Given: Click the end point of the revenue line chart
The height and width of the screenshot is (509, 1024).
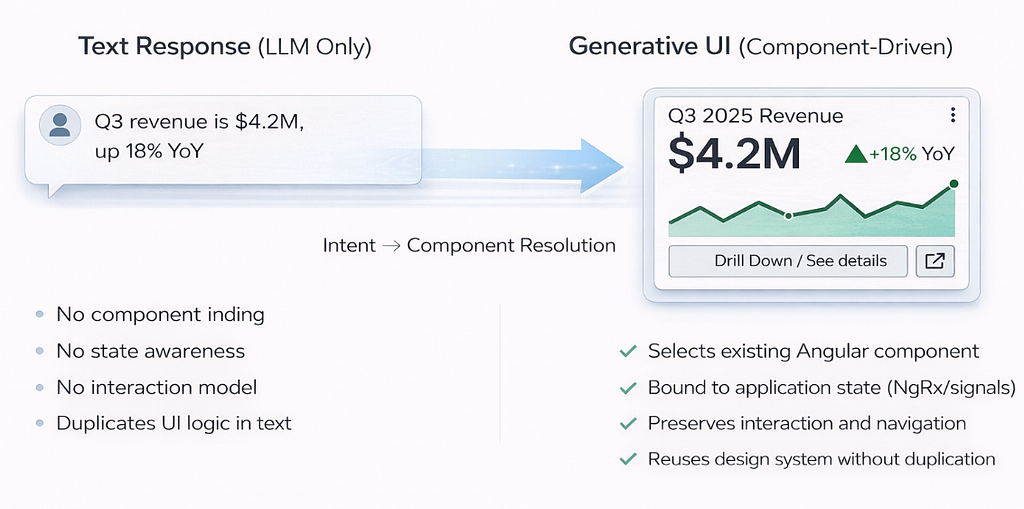Looking at the screenshot, I should click(x=953, y=184).
